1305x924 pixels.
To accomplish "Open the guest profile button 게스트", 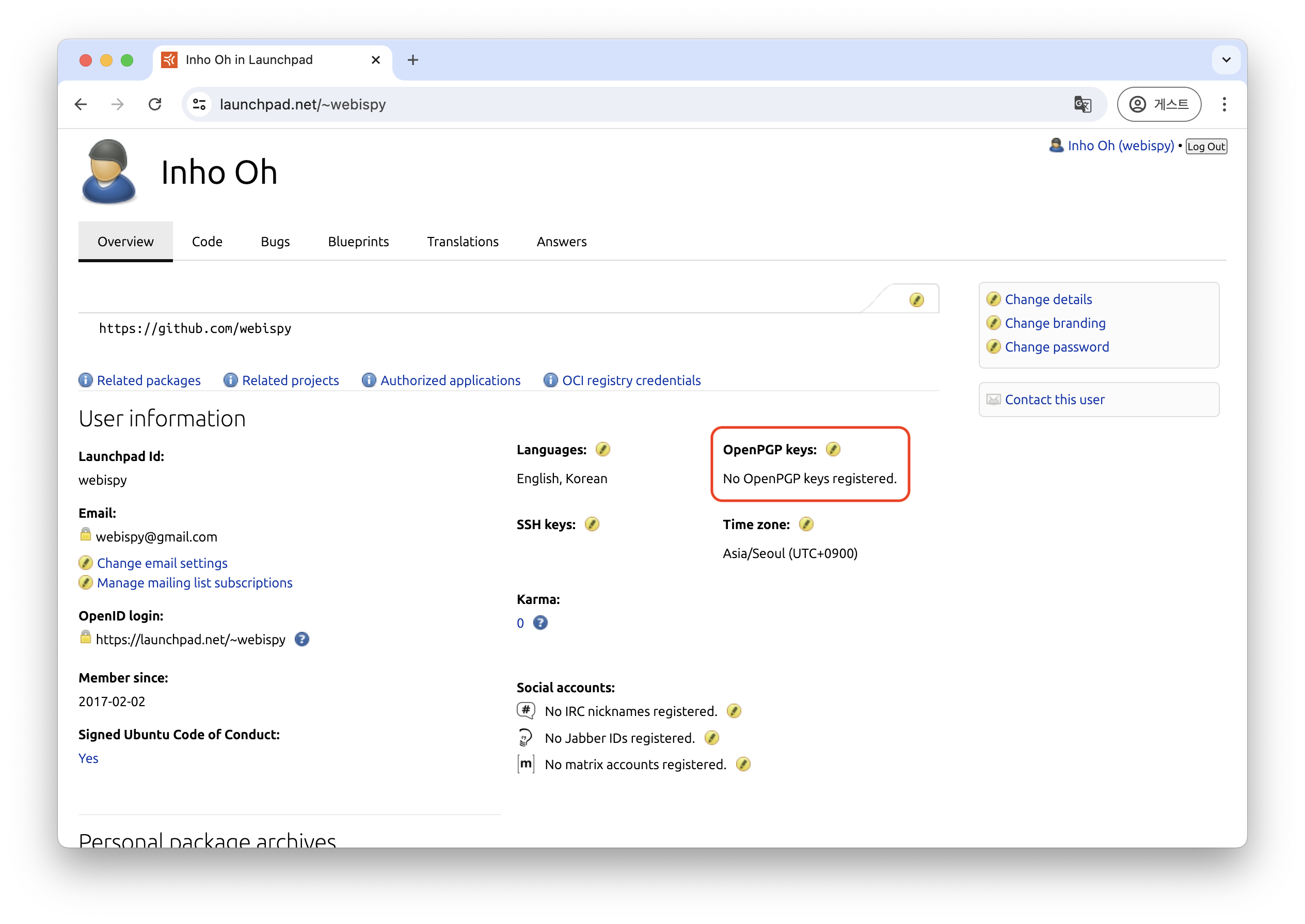I will click(1159, 105).
